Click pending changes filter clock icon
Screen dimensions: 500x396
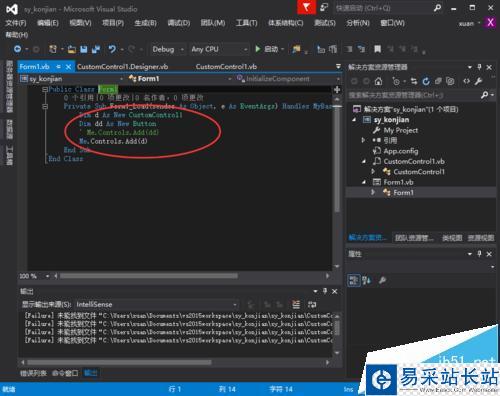396,81
